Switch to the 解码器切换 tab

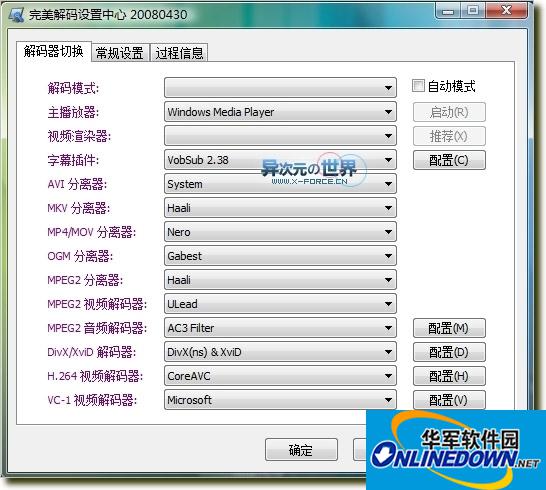[x=54, y=52]
